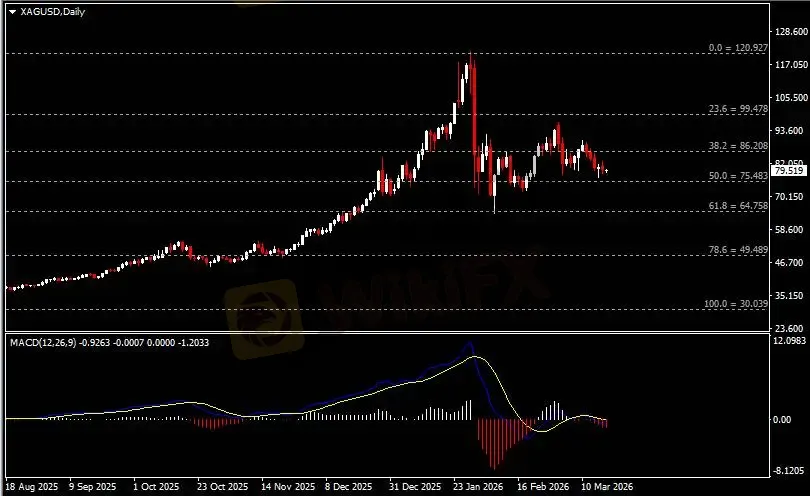Click the XAGUSD,Daily chart title
The width and height of the screenshot is (810, 496).
52,12
